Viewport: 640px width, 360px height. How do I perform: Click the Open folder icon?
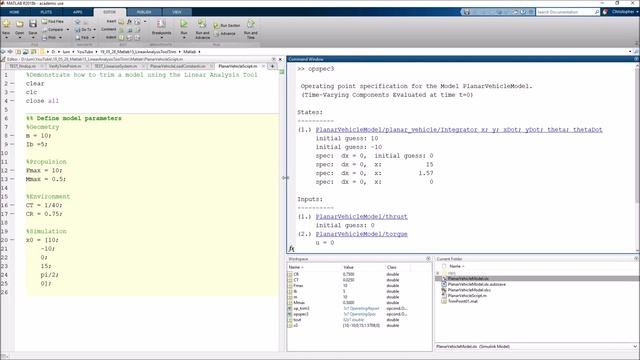coord(20,24)
